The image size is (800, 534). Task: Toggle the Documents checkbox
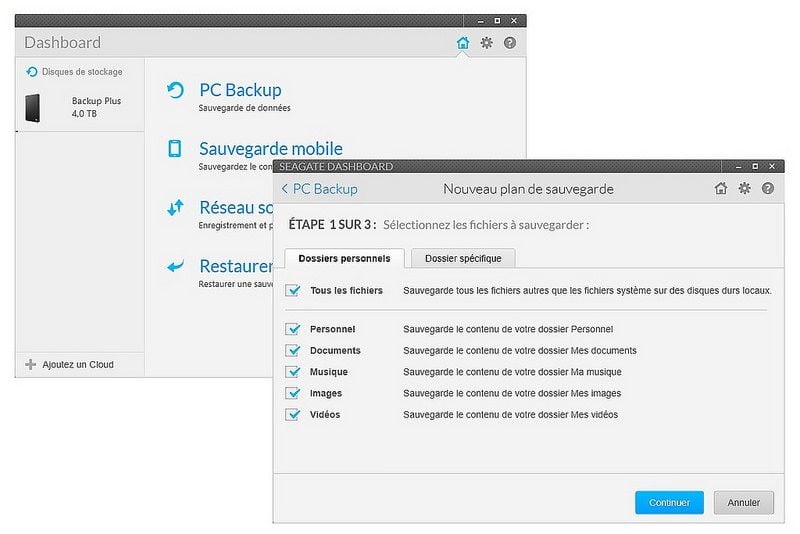click(x=293, y=351)
